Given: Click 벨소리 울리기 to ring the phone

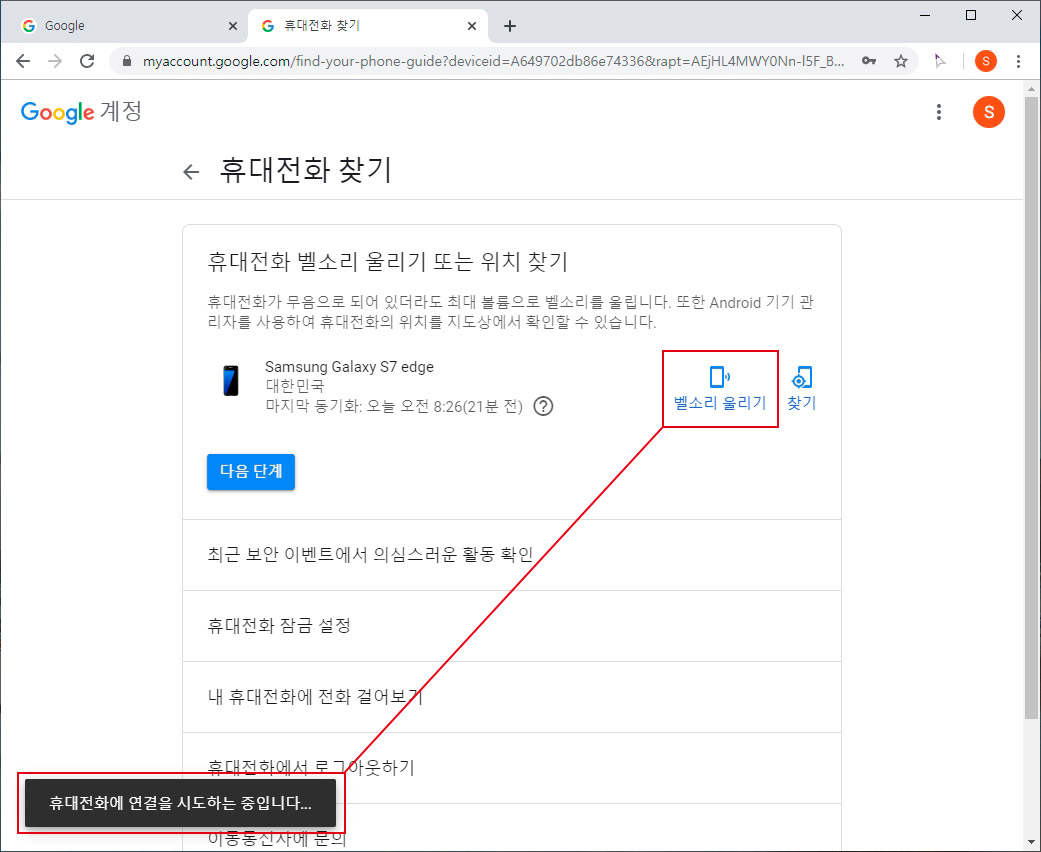Looking at the screenshot, I should point(720,388).
